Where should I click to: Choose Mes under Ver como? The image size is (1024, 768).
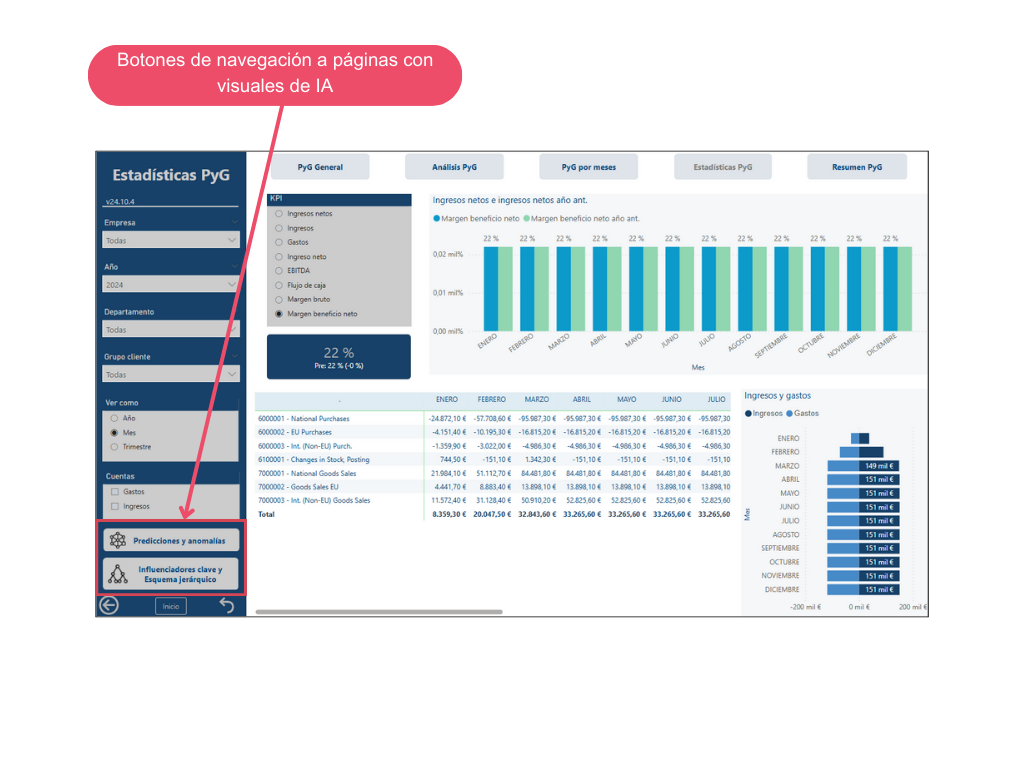click(x=114, y=433)
